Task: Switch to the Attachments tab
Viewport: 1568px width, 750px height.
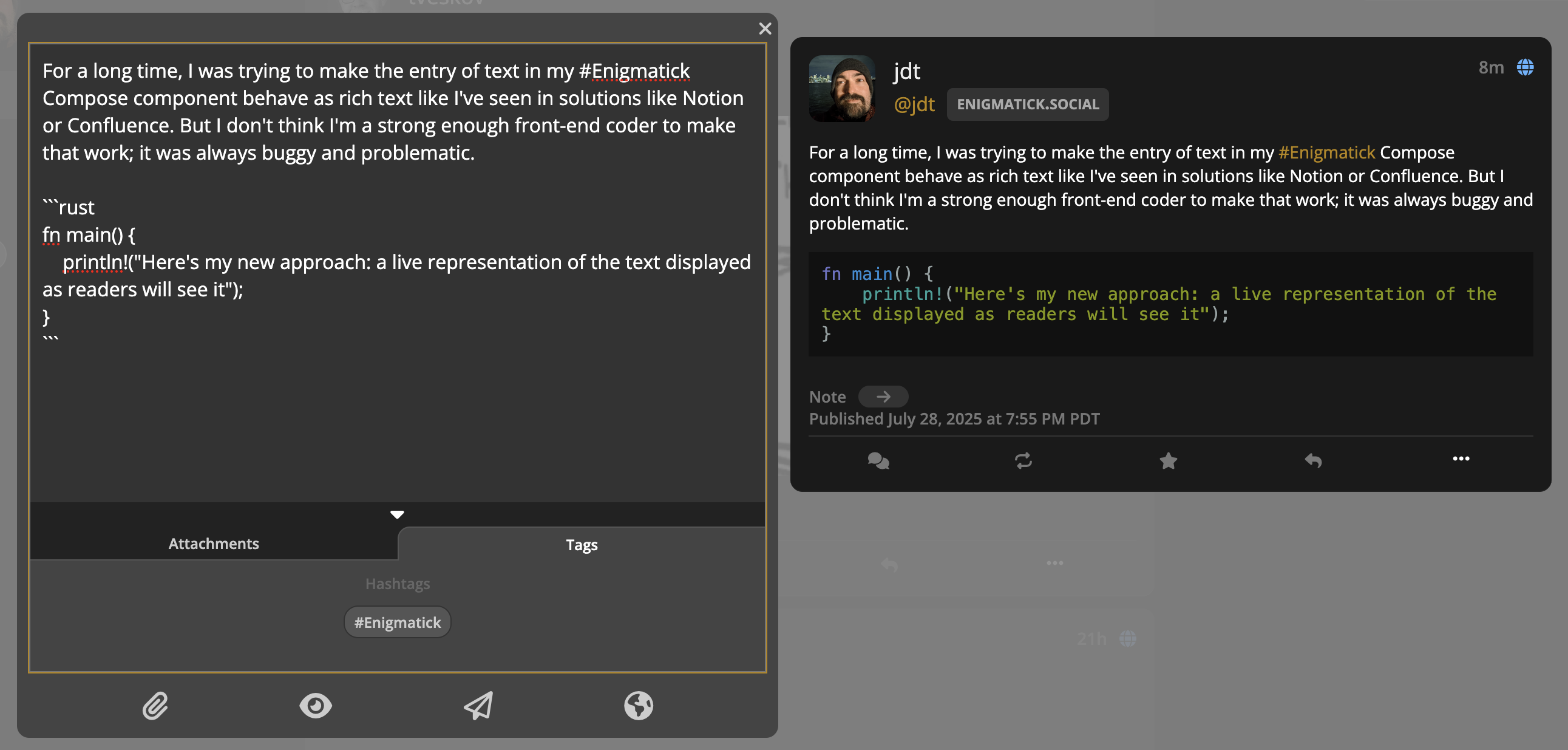Action: (x=213, y=544)
